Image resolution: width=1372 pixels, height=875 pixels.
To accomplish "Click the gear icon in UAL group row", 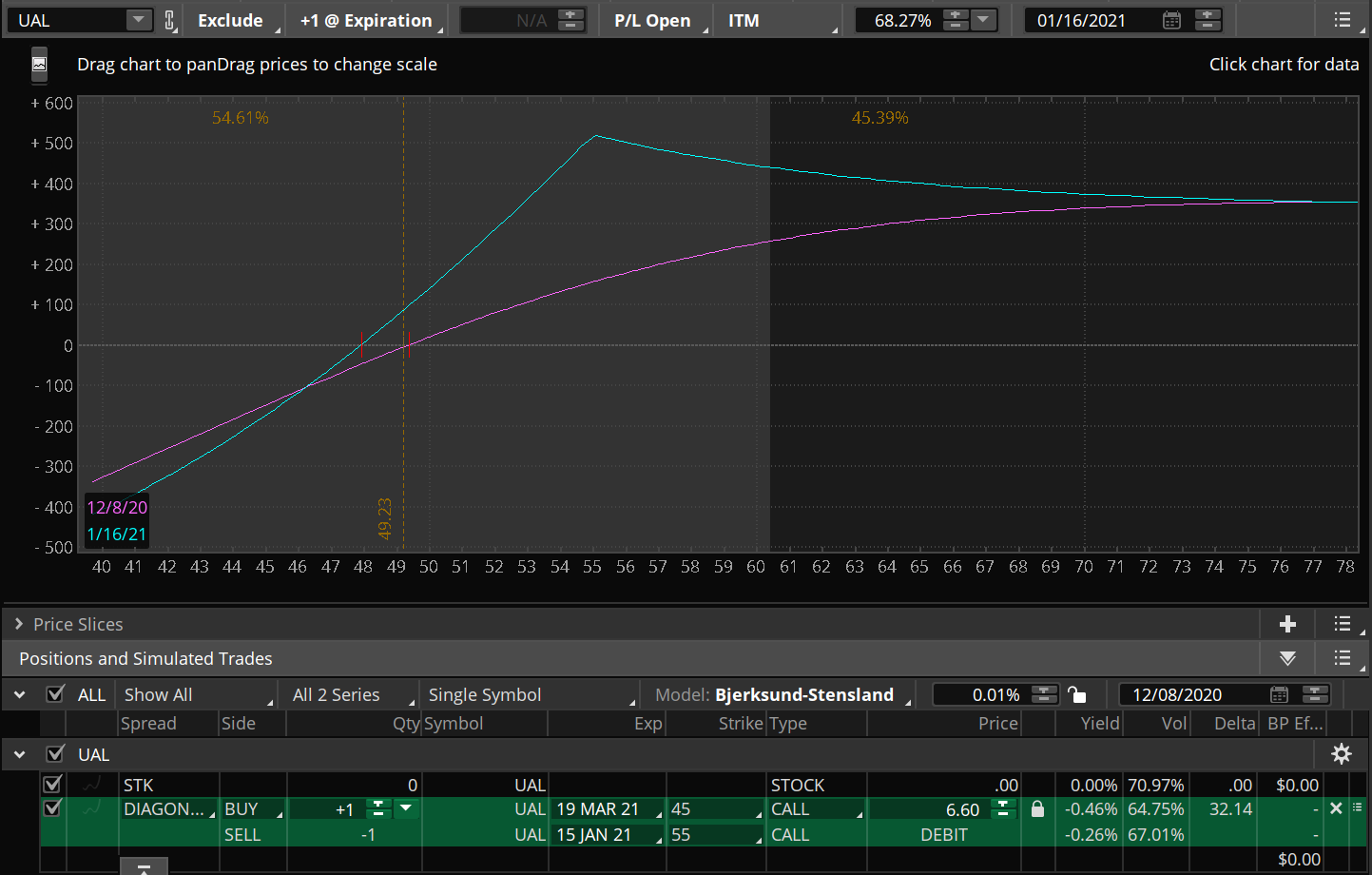I will tap(1341, 754).
